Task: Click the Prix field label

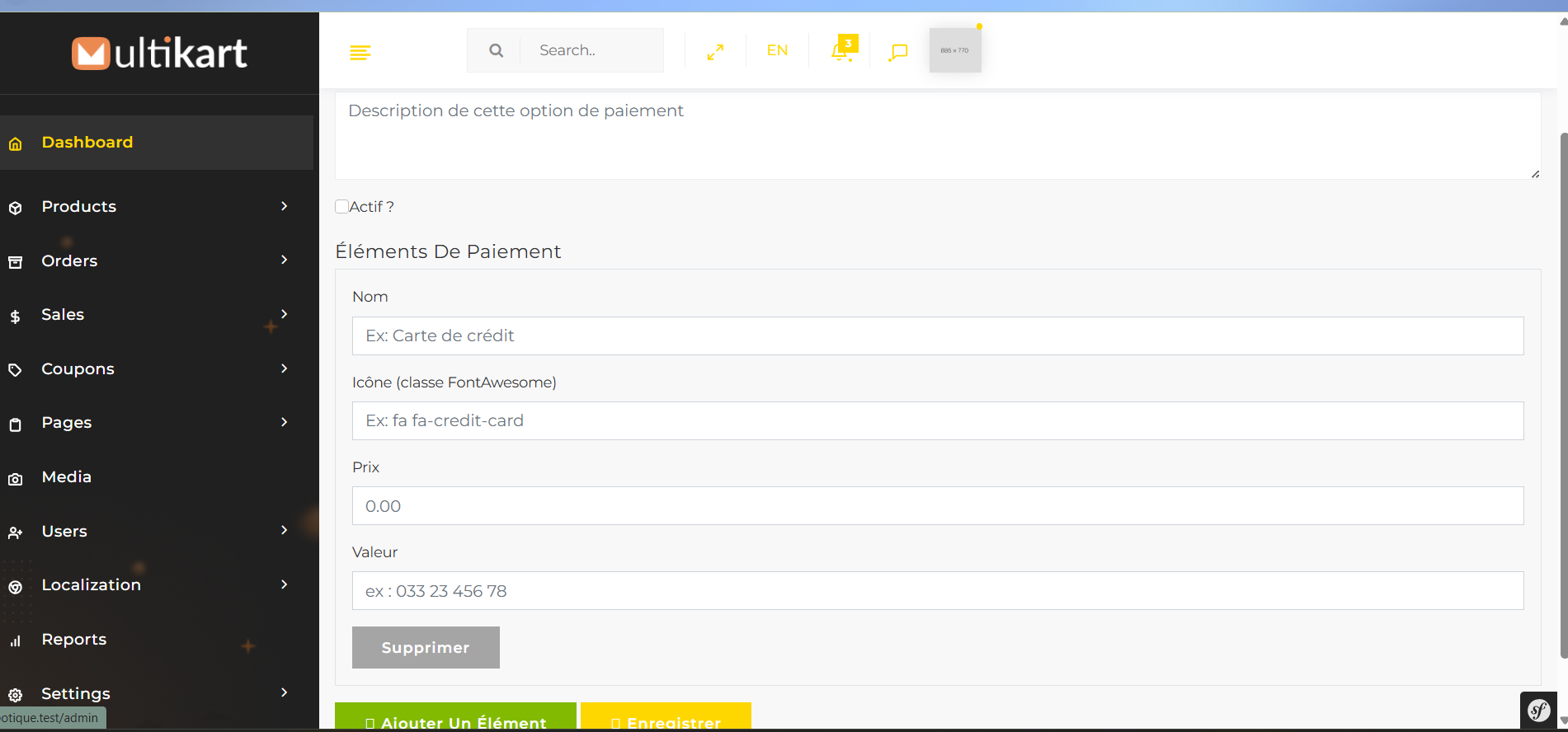Action: [365, 467]
